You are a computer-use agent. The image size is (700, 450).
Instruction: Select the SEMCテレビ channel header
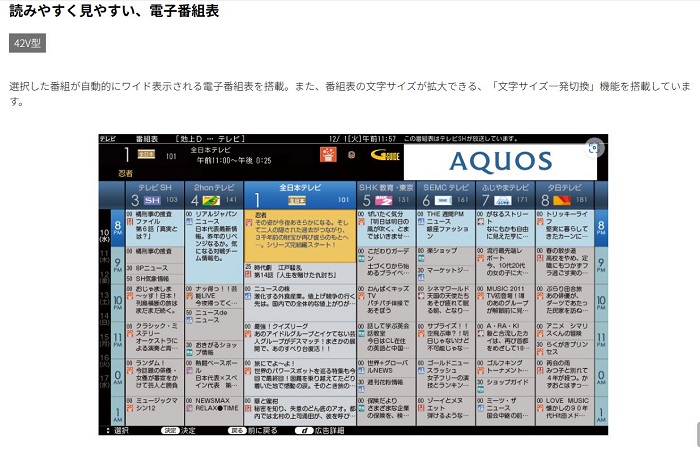[446, 194]
